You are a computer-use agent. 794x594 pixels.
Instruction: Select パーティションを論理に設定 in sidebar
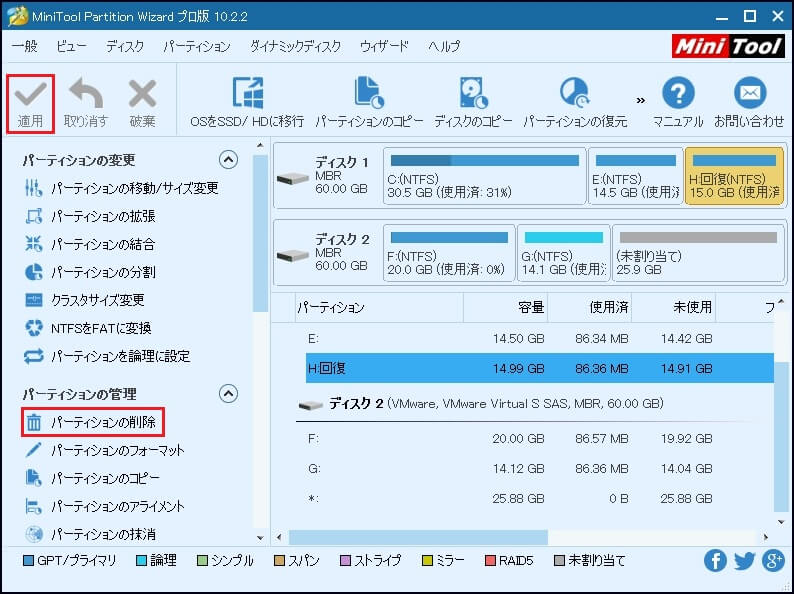click(107, 357)
